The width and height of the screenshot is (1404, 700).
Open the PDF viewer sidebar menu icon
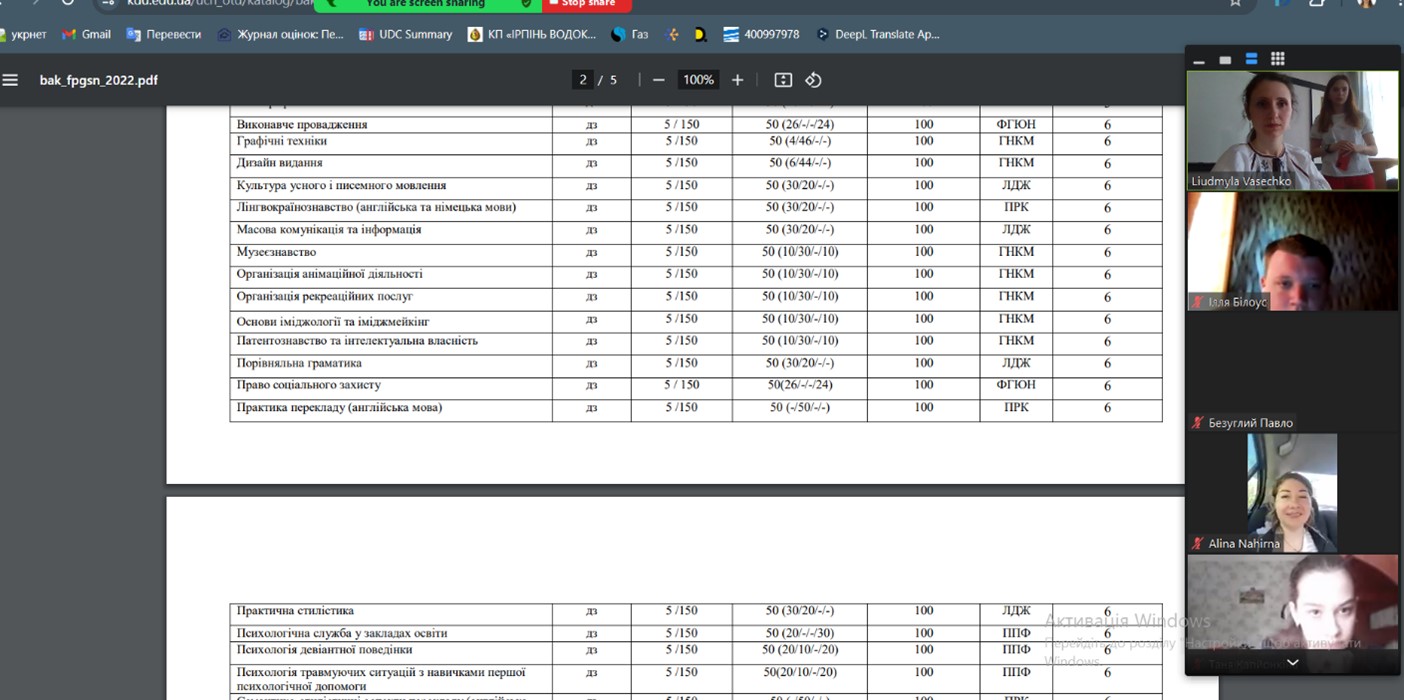tap(10, 80)
